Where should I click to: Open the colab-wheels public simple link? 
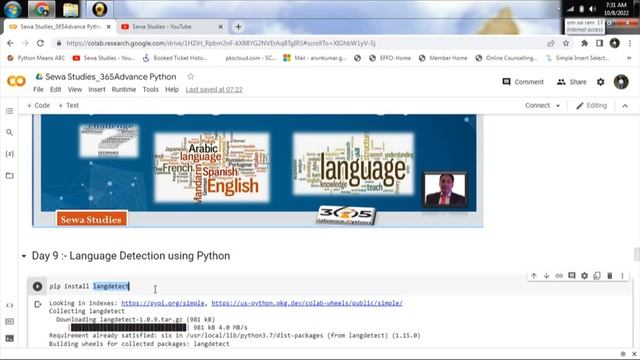tap(307, 303)
